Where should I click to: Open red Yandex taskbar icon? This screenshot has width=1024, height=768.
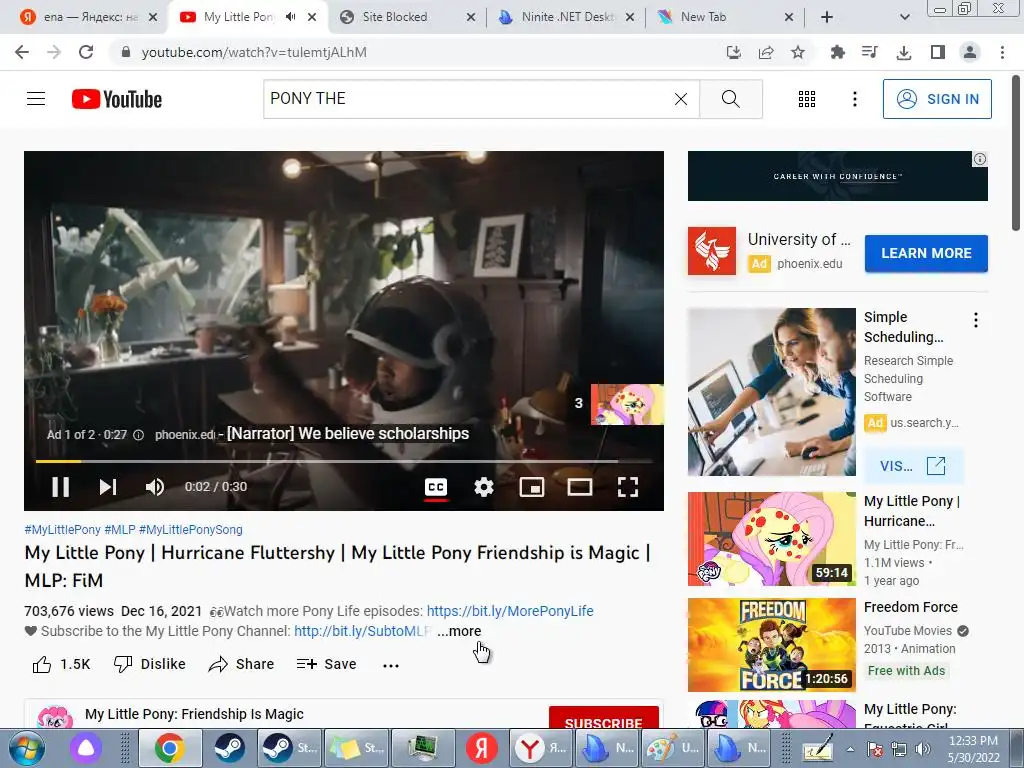tap(482, 748)
